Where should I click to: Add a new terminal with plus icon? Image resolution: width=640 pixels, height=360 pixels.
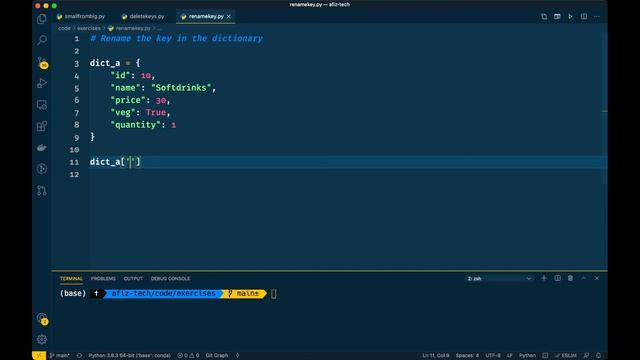click(x=544, y=278)
